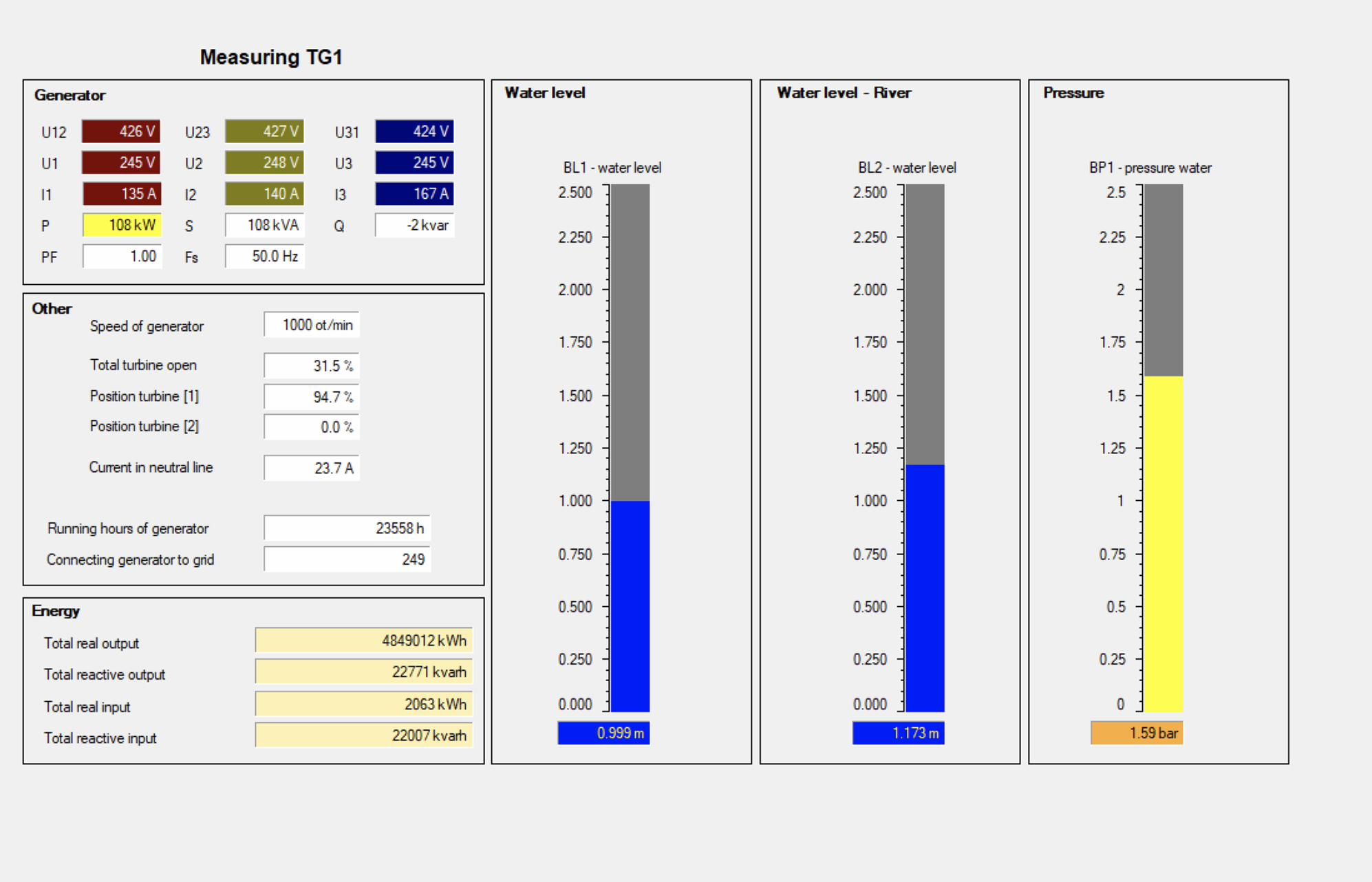Click the BL2 water level blue bar gauge
The image size is (1372, 882).
click(925, 448)
